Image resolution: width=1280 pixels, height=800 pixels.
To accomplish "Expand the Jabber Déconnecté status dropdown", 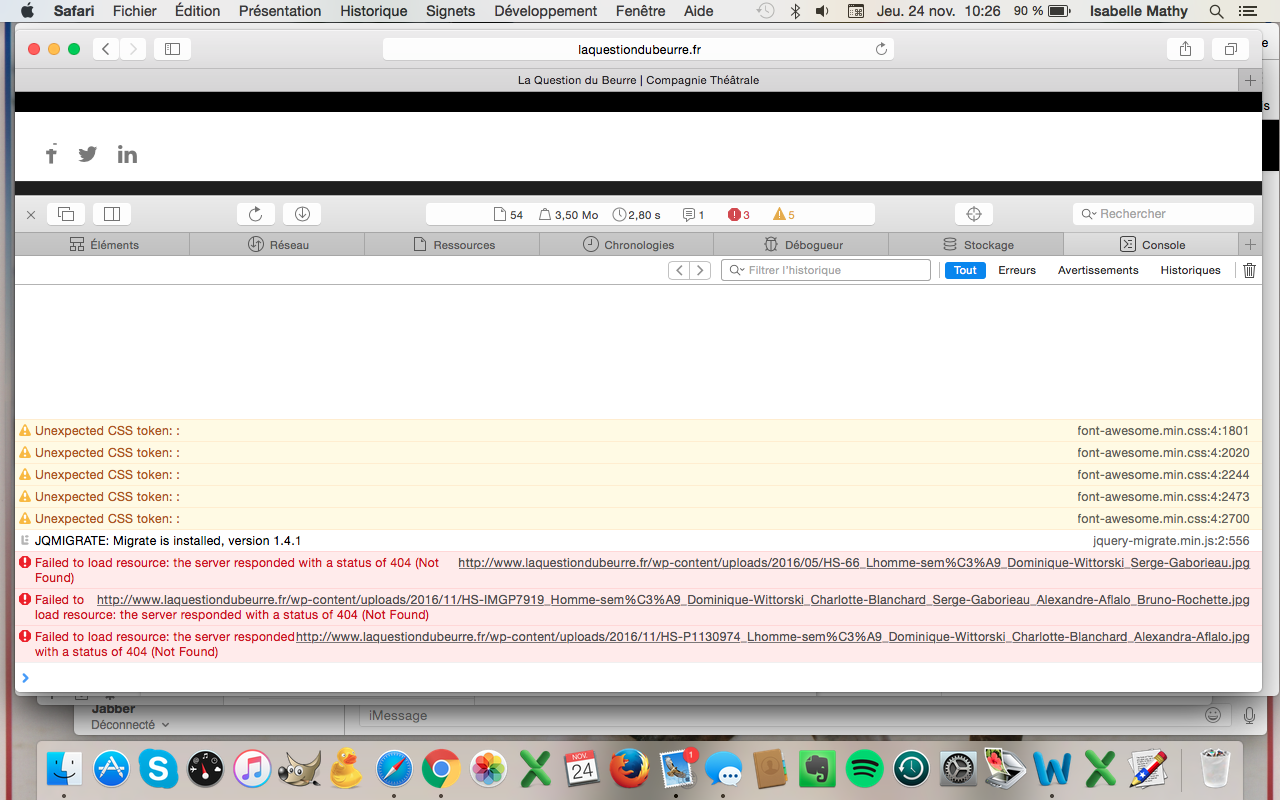I will coord(130,725).
